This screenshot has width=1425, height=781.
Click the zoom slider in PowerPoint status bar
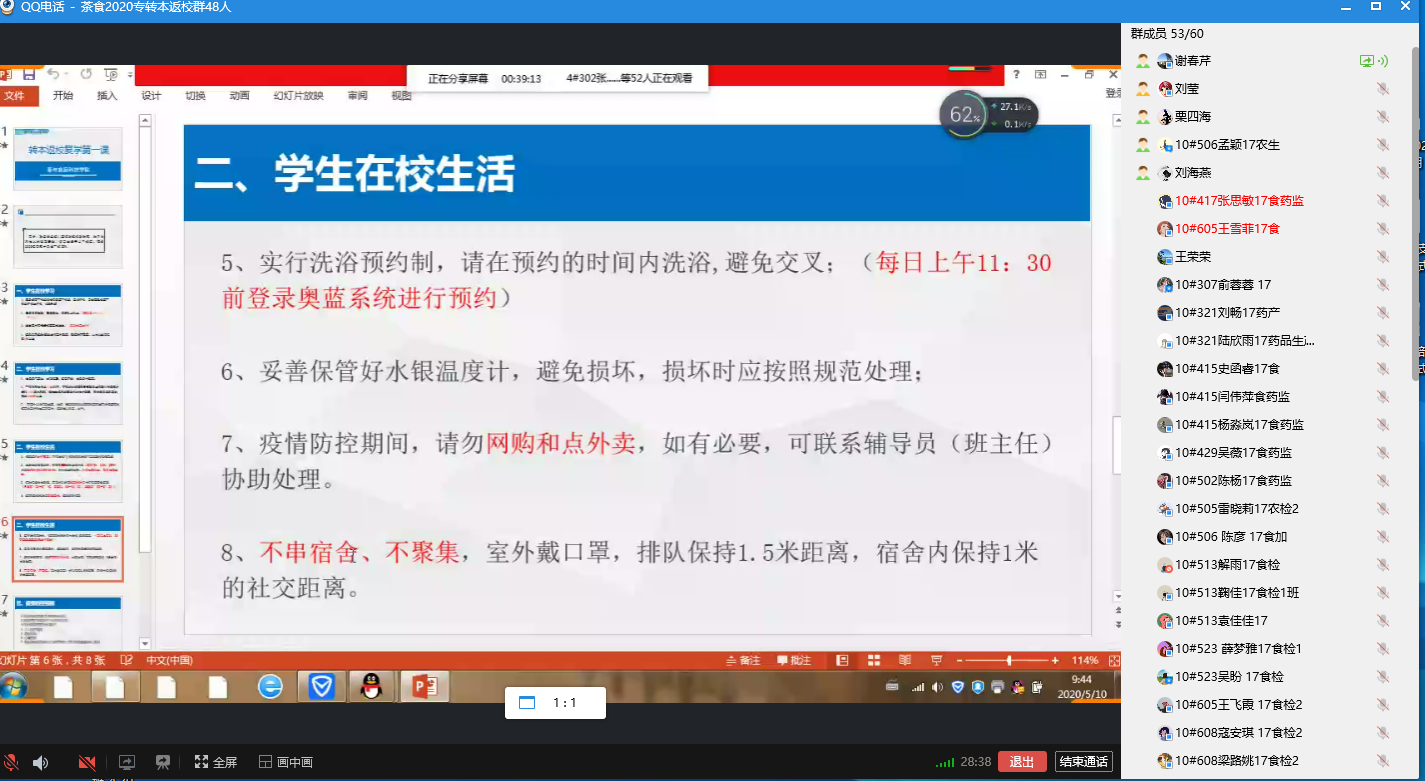coord(1008,661)
